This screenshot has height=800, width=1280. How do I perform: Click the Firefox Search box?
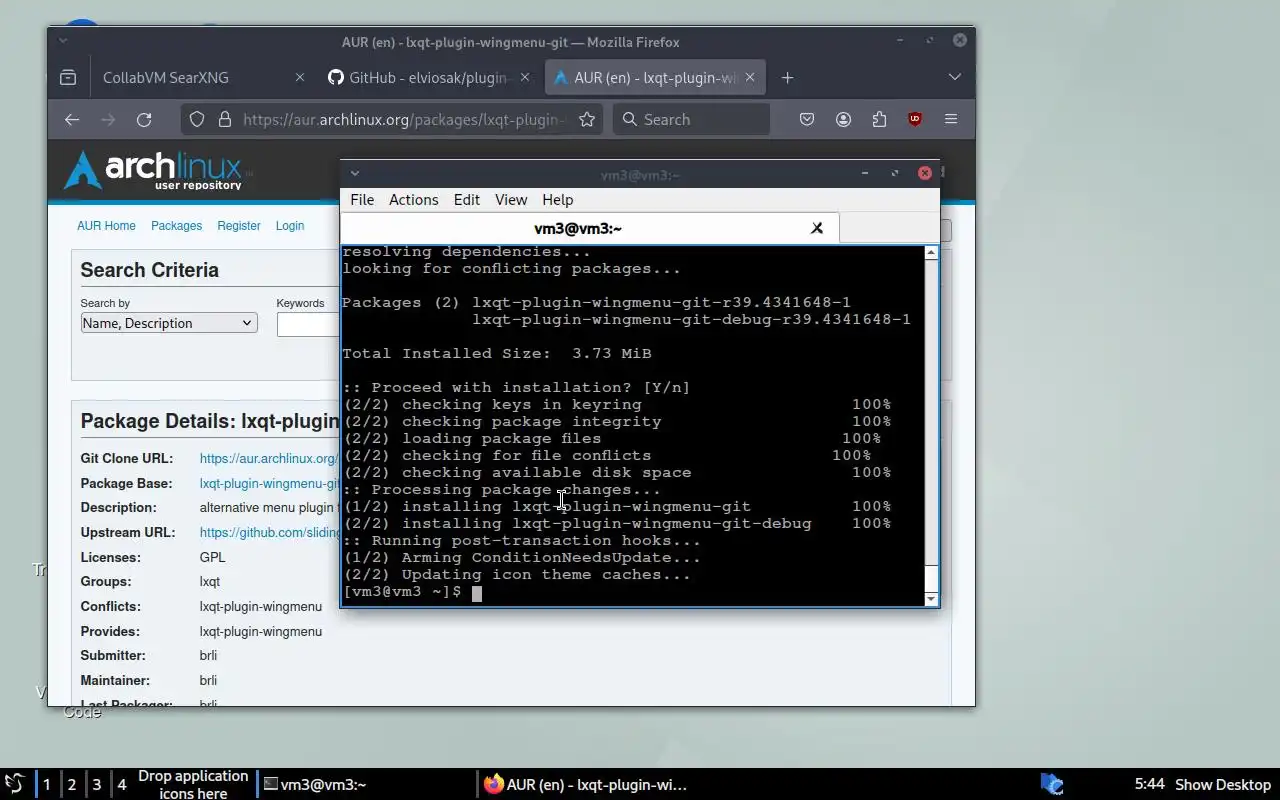[x=691, y=119]
